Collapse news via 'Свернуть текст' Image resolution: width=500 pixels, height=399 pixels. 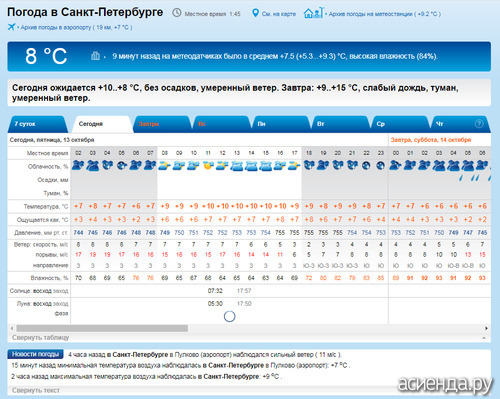(x=36, y=390)
